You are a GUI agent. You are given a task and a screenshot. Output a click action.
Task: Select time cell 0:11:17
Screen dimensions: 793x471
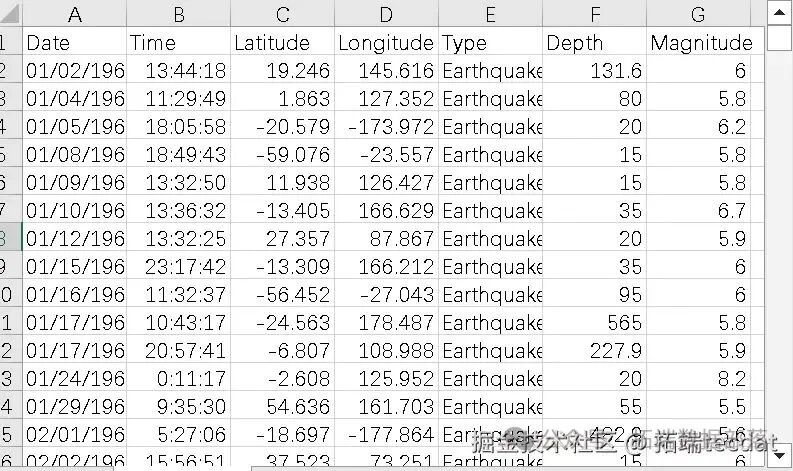pos(179,378)
